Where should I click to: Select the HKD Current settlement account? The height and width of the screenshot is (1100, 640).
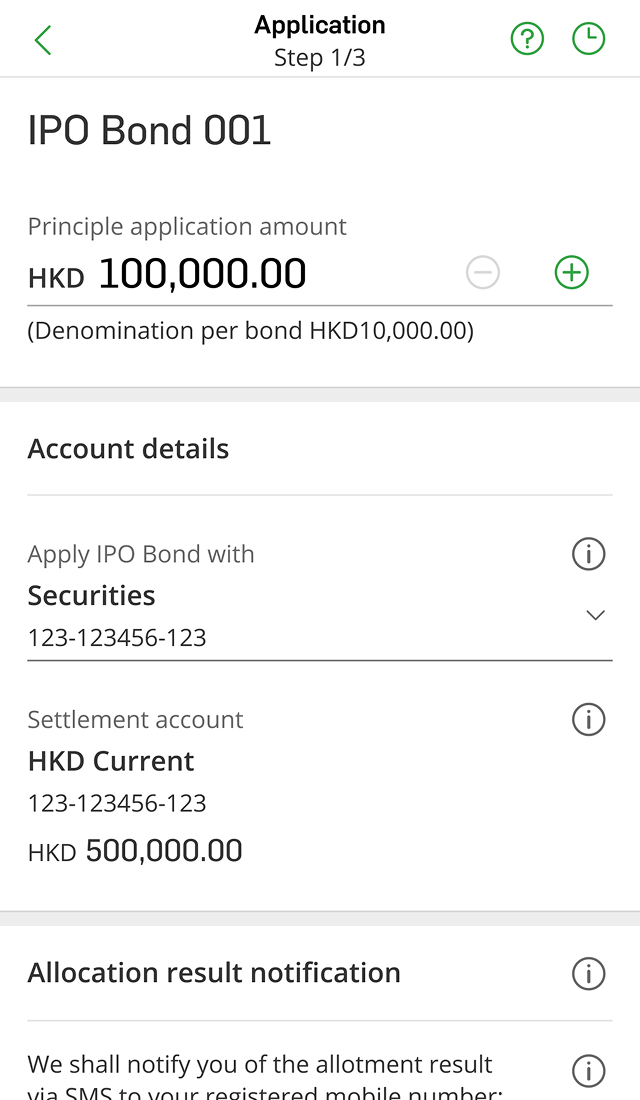click(111, 761)
